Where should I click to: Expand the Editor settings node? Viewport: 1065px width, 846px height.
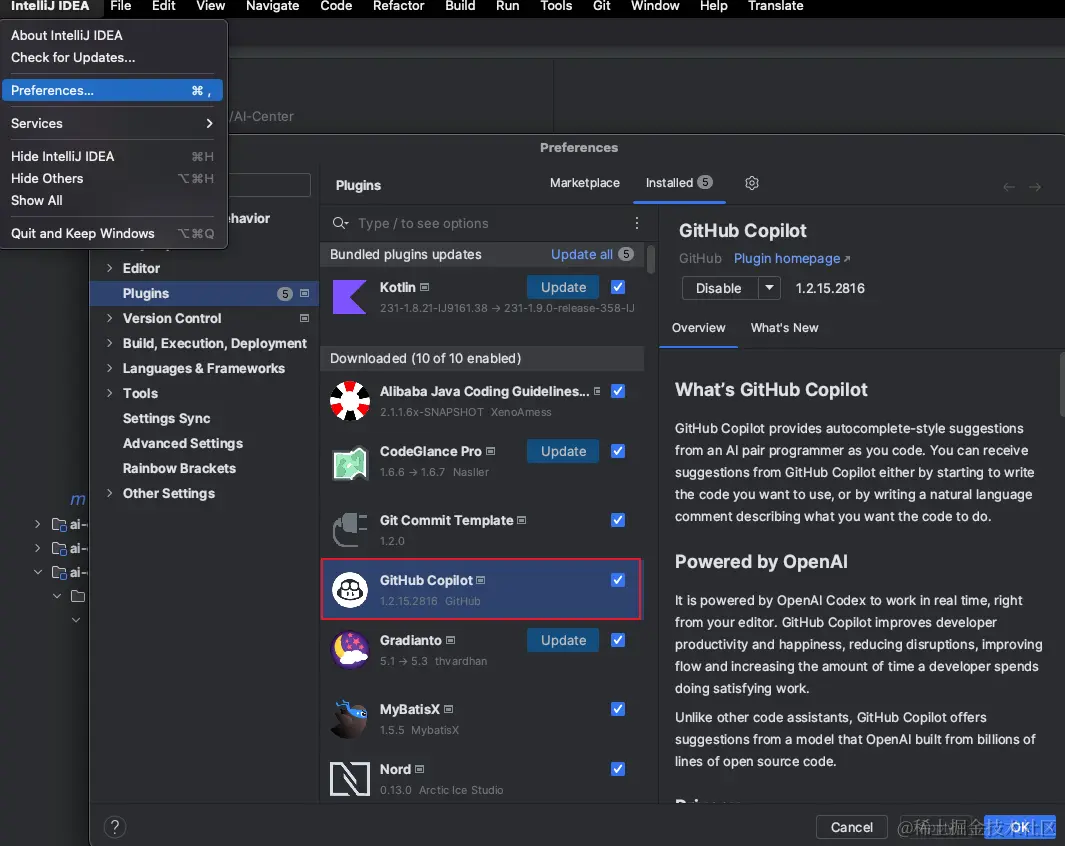pos(109,268)
